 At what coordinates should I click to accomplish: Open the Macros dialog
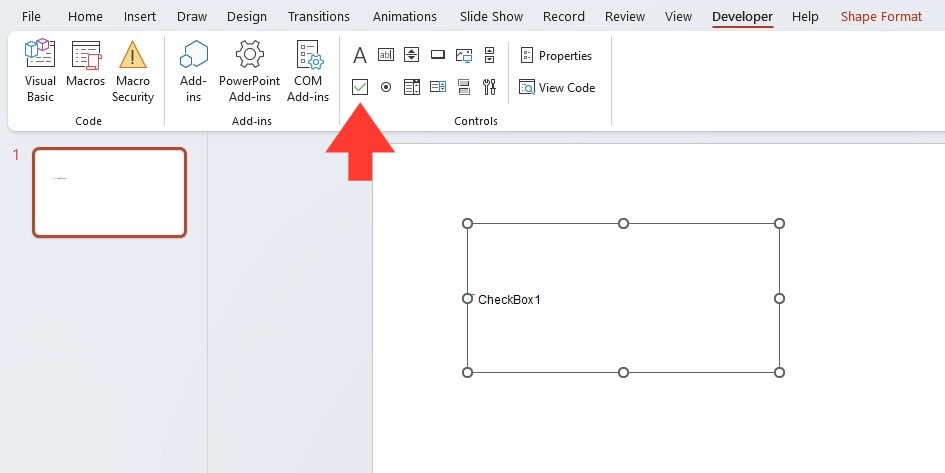pyautogui.click(x=86, y=64)
